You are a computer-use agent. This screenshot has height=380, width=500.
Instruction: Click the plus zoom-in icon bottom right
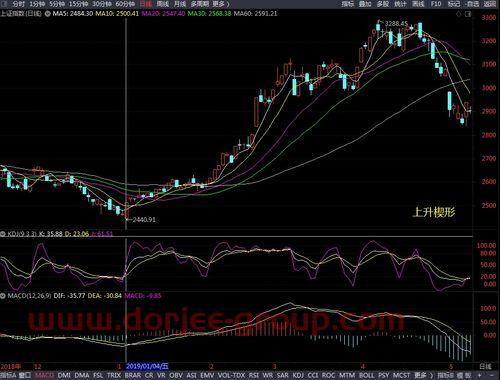click(x=479, y=376)
